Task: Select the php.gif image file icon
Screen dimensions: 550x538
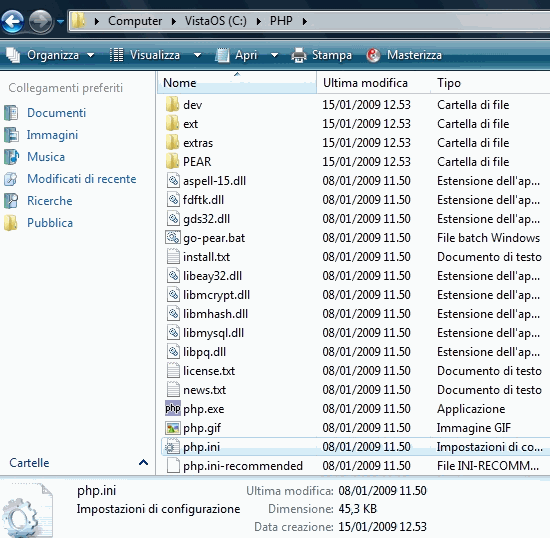Action: (173, 428)
